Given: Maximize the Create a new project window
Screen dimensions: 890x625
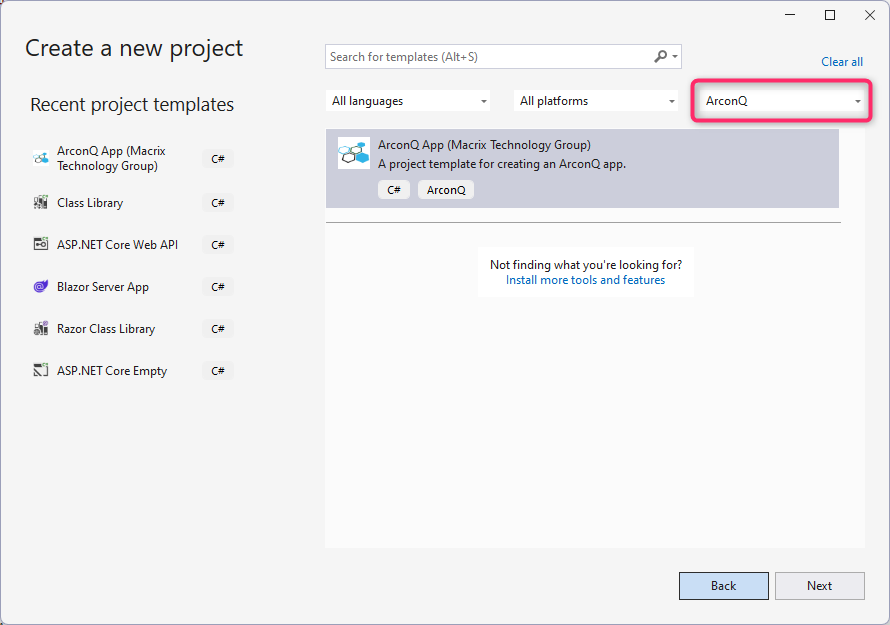Looking at the screenshot, I should (x=830, y=15).
